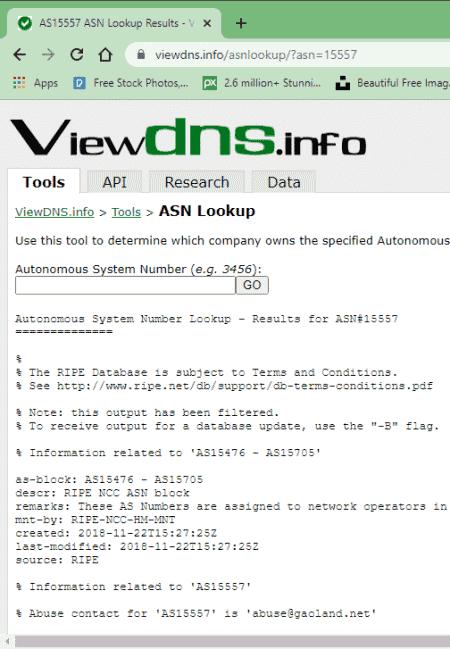
Task: Click the 'descr: RIPE NCC ASN block' line
Action: 102,493
